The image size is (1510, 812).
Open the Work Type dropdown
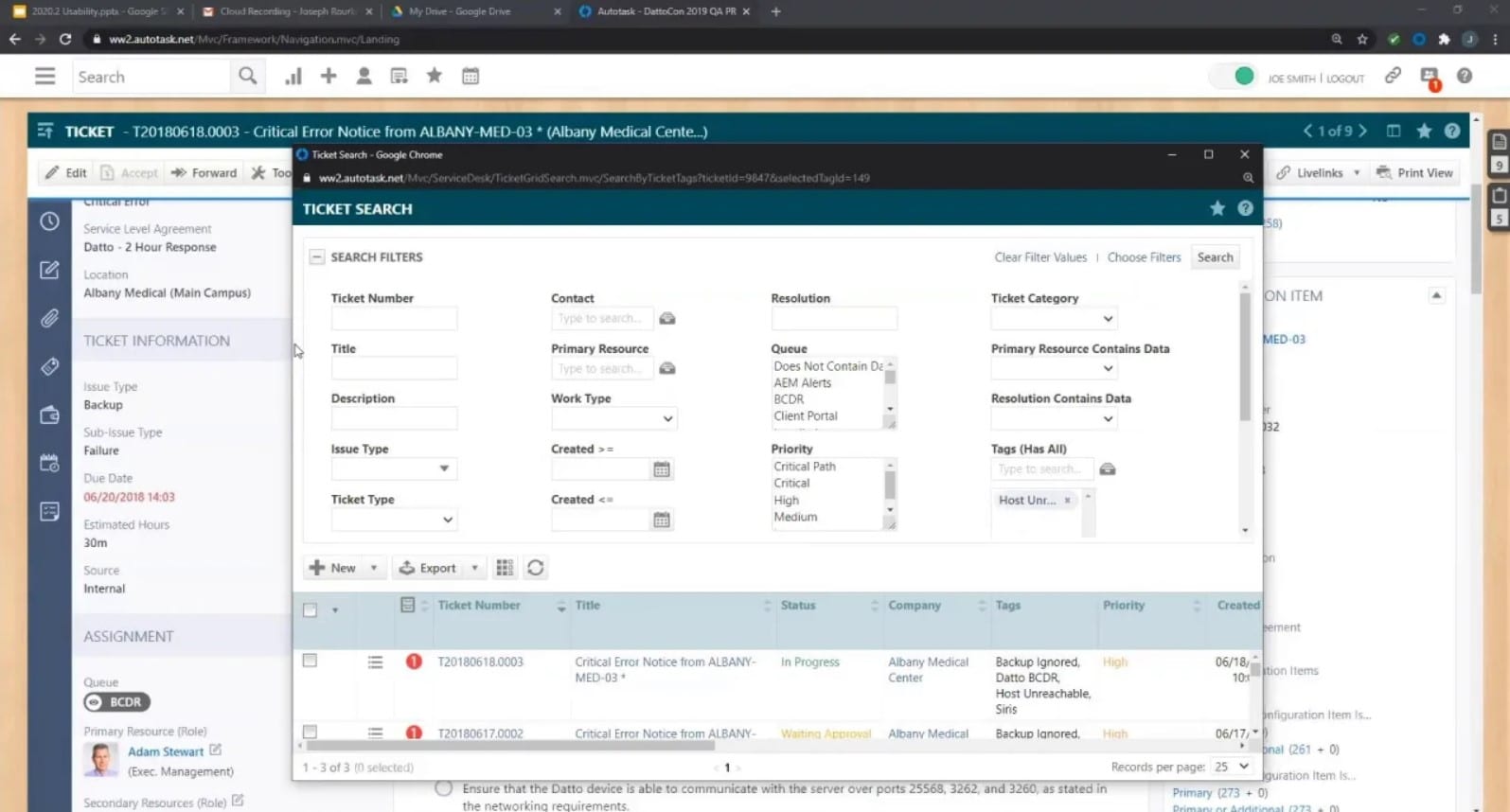pyautogui.click(x=613, y=418)
